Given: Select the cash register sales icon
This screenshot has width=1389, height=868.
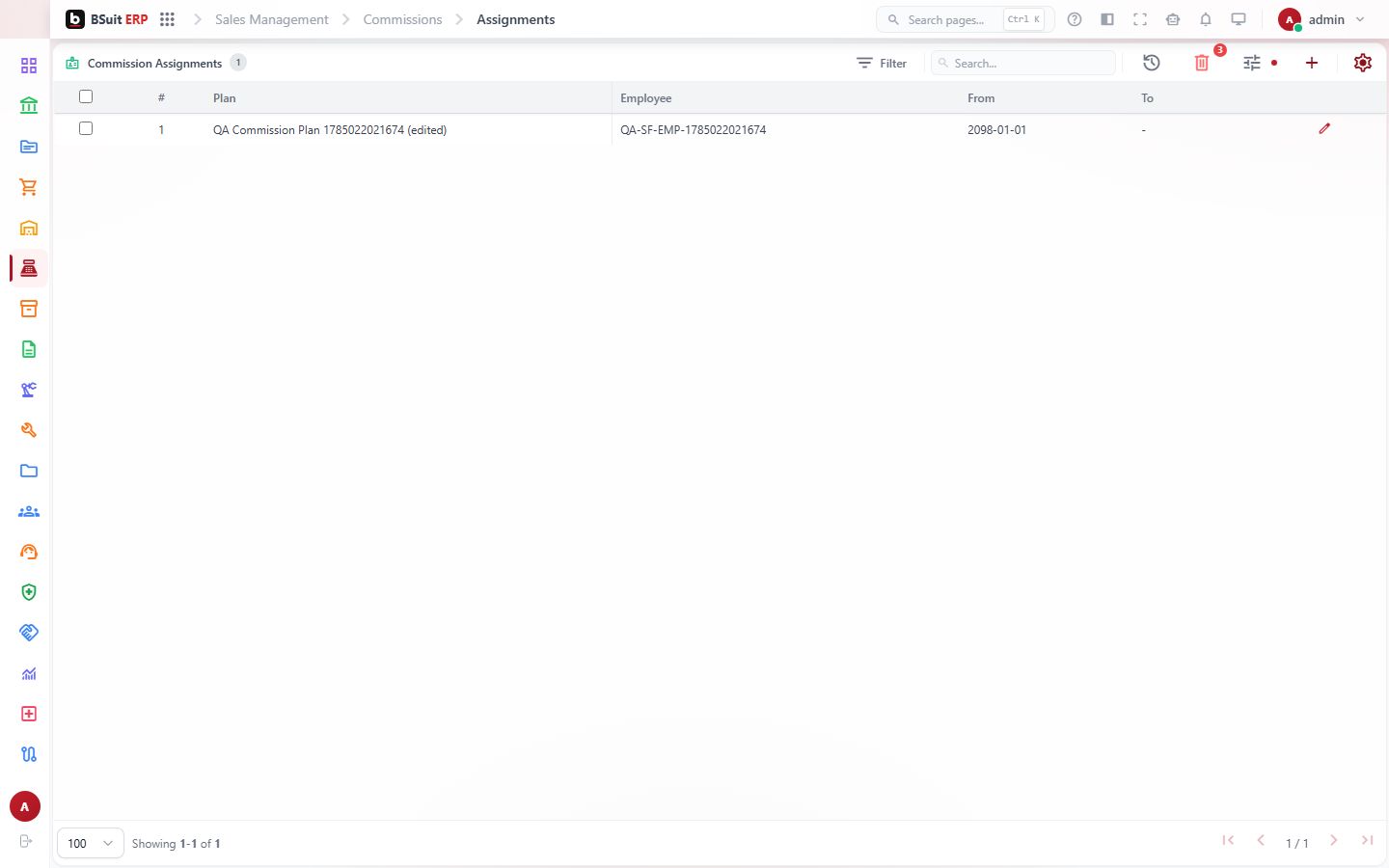Looking at the screenshot, I should pos(29,268).
